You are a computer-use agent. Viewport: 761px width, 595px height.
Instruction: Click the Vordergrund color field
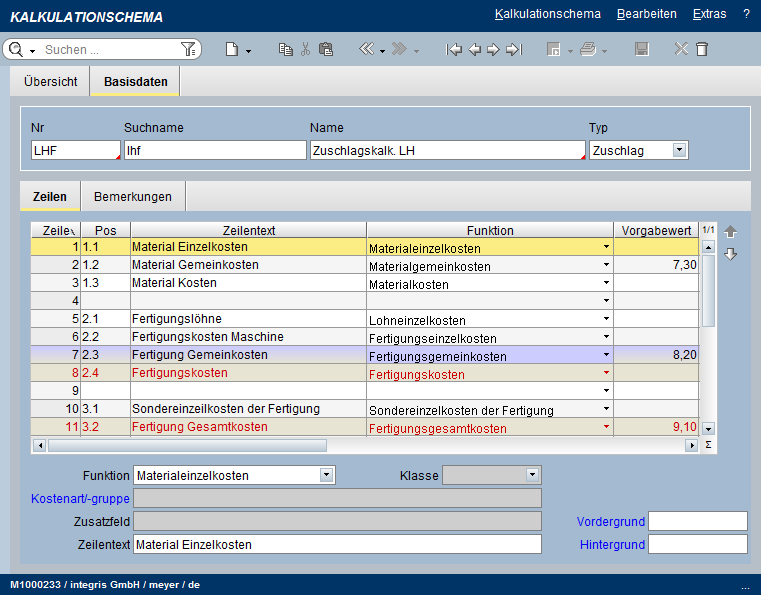698,521
